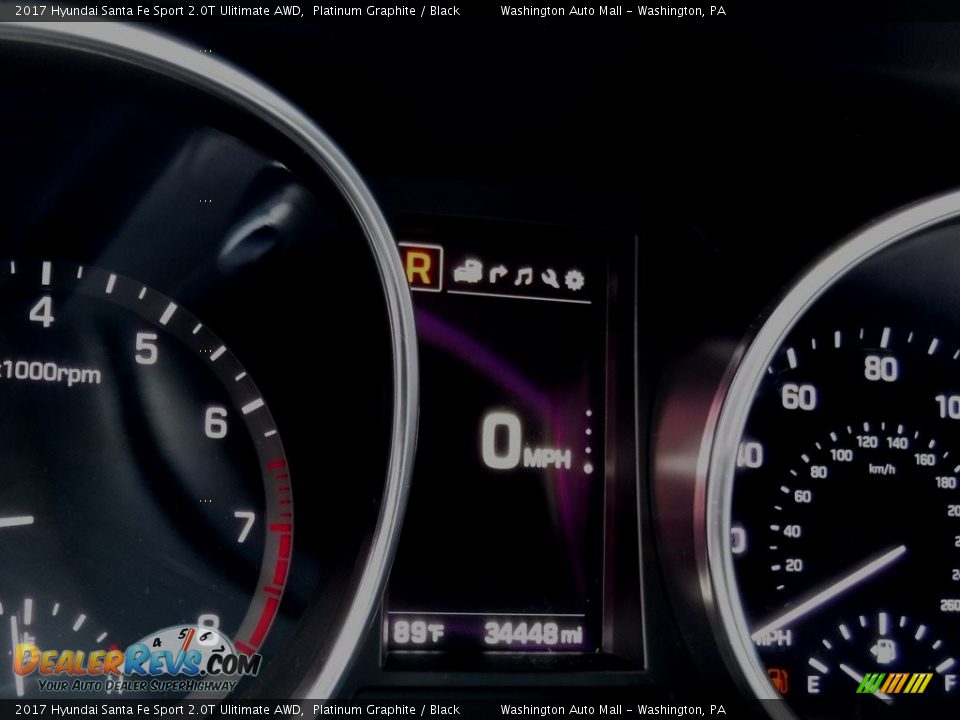Screen dimensions: 960x720
Task: Click the km/h label on speedometer
Action: tap(882, 468)
